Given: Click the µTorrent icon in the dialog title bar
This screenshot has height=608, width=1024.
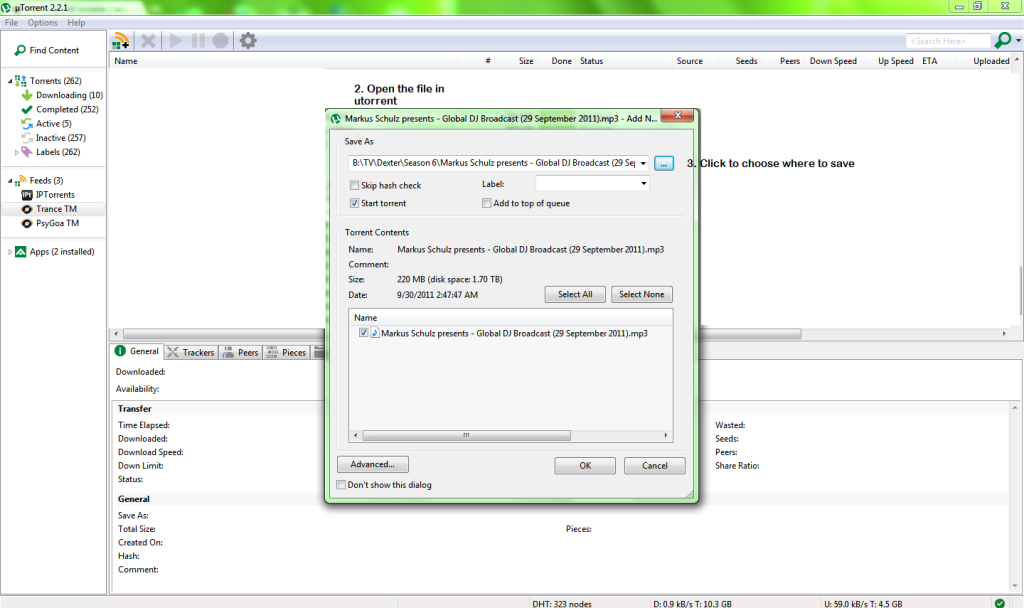Looking at the screenshot, I should (336, 119).
